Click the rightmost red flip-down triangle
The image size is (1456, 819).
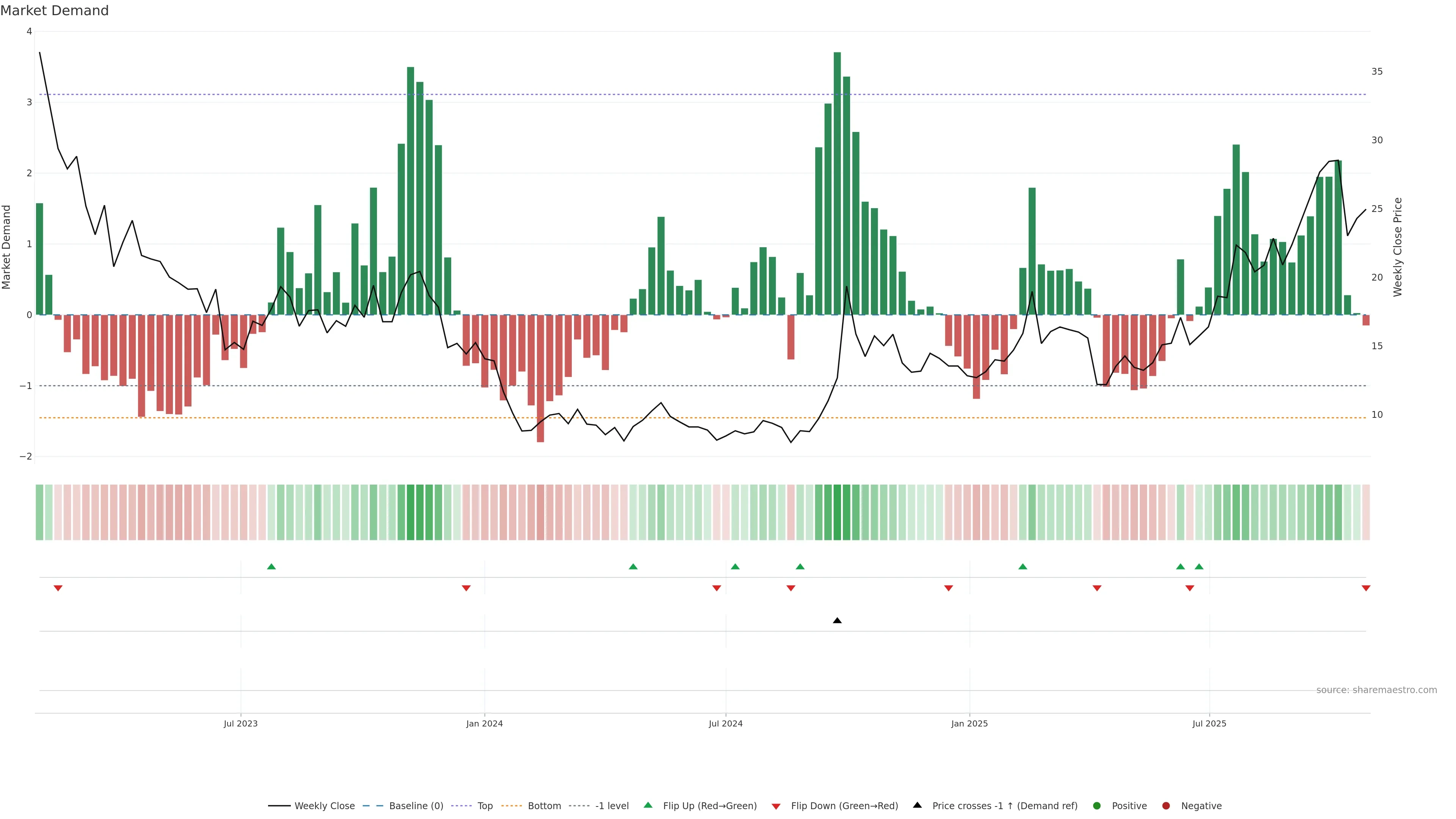tap(1365, 588)
